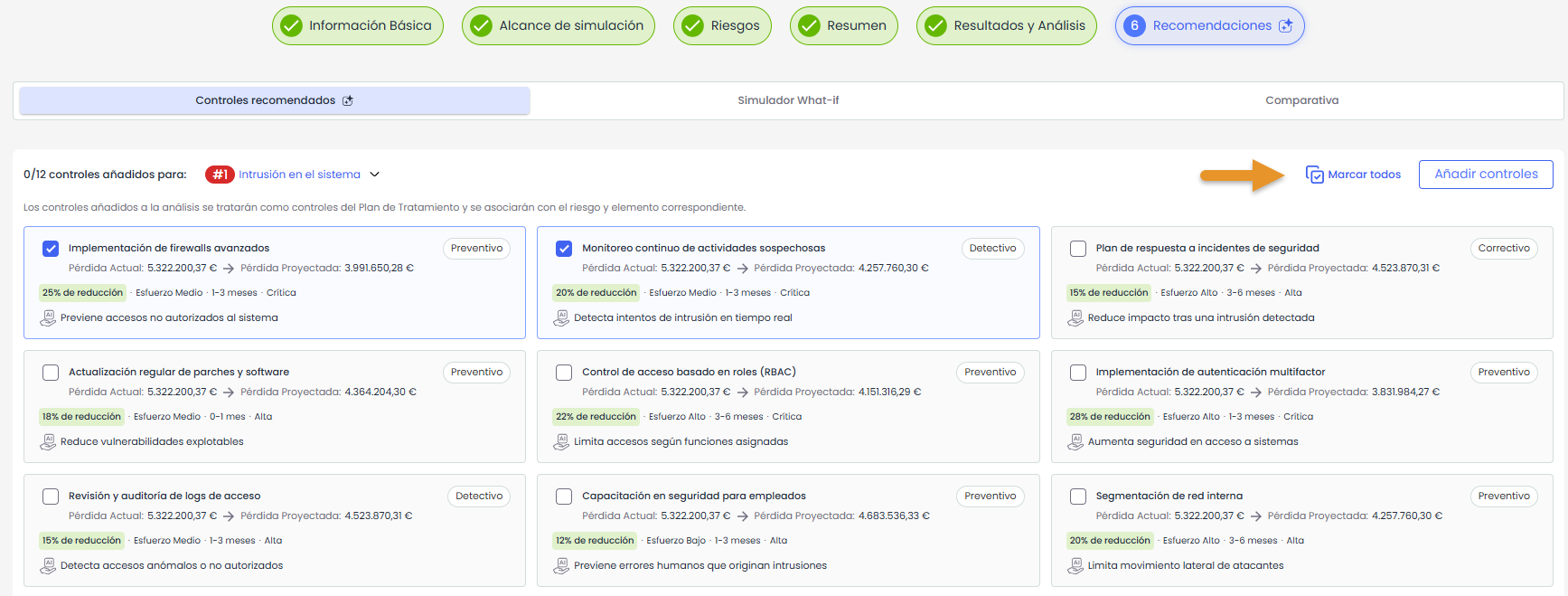Viewport: 1568px width, 596px height.
Task: Click projected loss '4.364.204,30 €'
Action: click(380, 393)
